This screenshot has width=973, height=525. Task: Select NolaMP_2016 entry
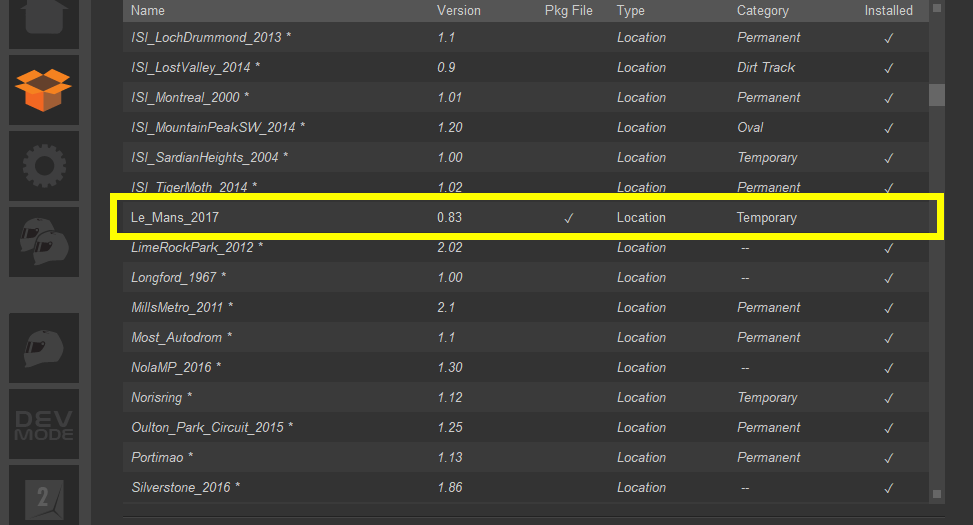point(526,367)
